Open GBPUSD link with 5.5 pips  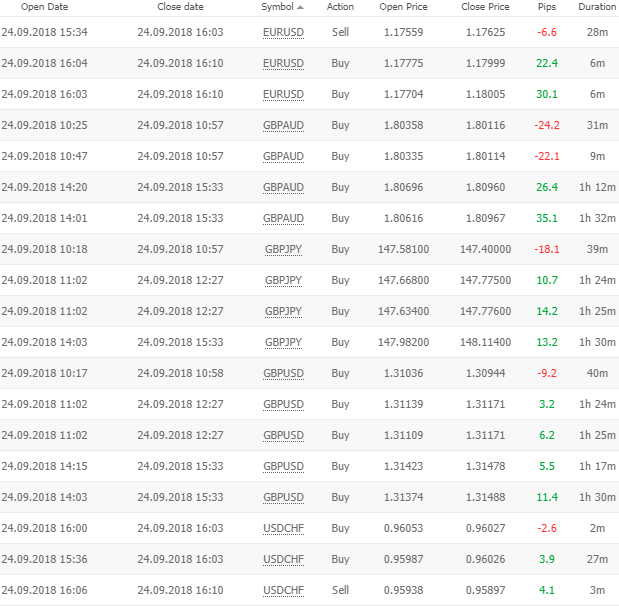point(283,466)
